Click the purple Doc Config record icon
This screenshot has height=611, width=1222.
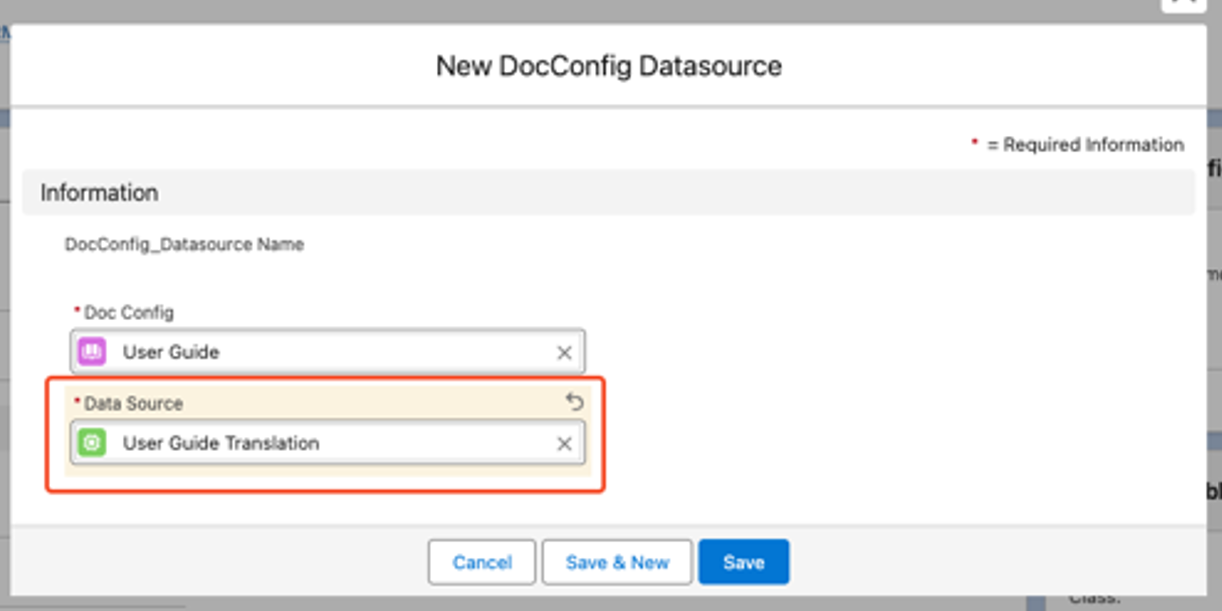pos(92,352)
